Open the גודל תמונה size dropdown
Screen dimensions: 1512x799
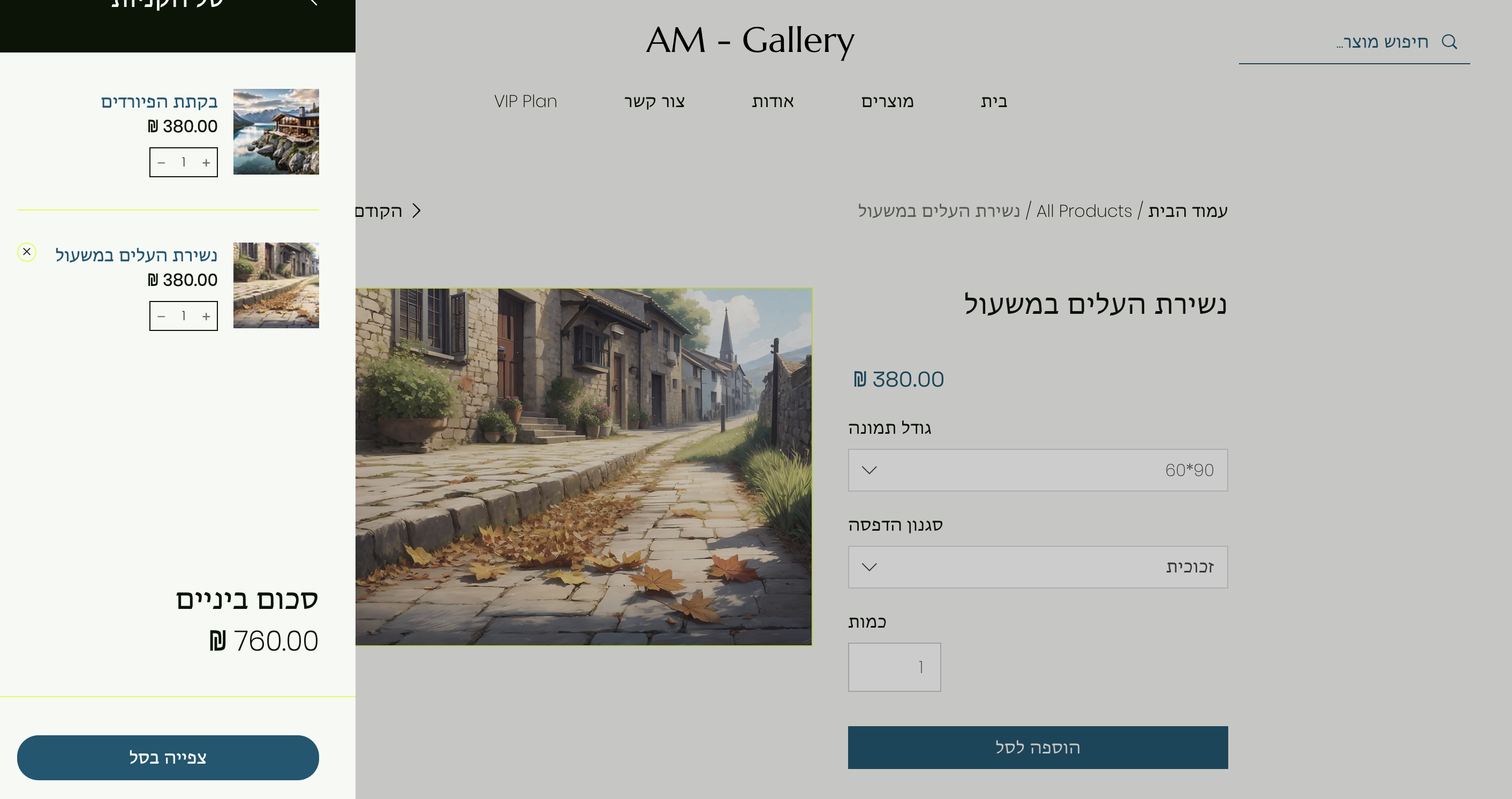1037,470
